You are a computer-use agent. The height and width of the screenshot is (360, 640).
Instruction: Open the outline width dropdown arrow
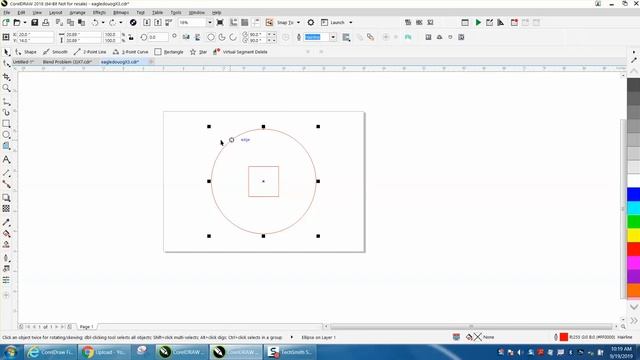tap(333, 37)
